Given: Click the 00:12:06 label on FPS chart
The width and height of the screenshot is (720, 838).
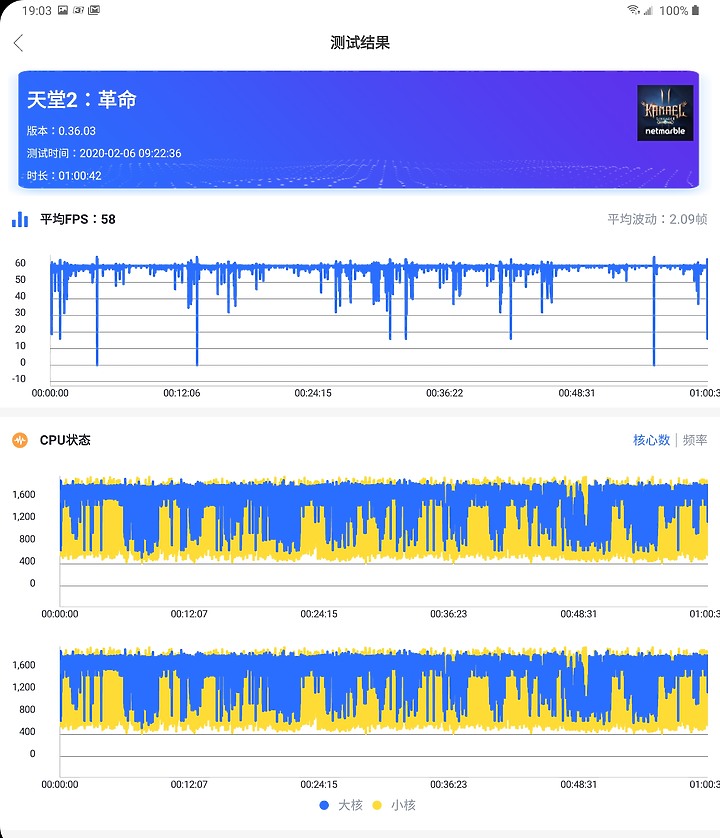Looking at the screenshot, I should coord(182,393).
